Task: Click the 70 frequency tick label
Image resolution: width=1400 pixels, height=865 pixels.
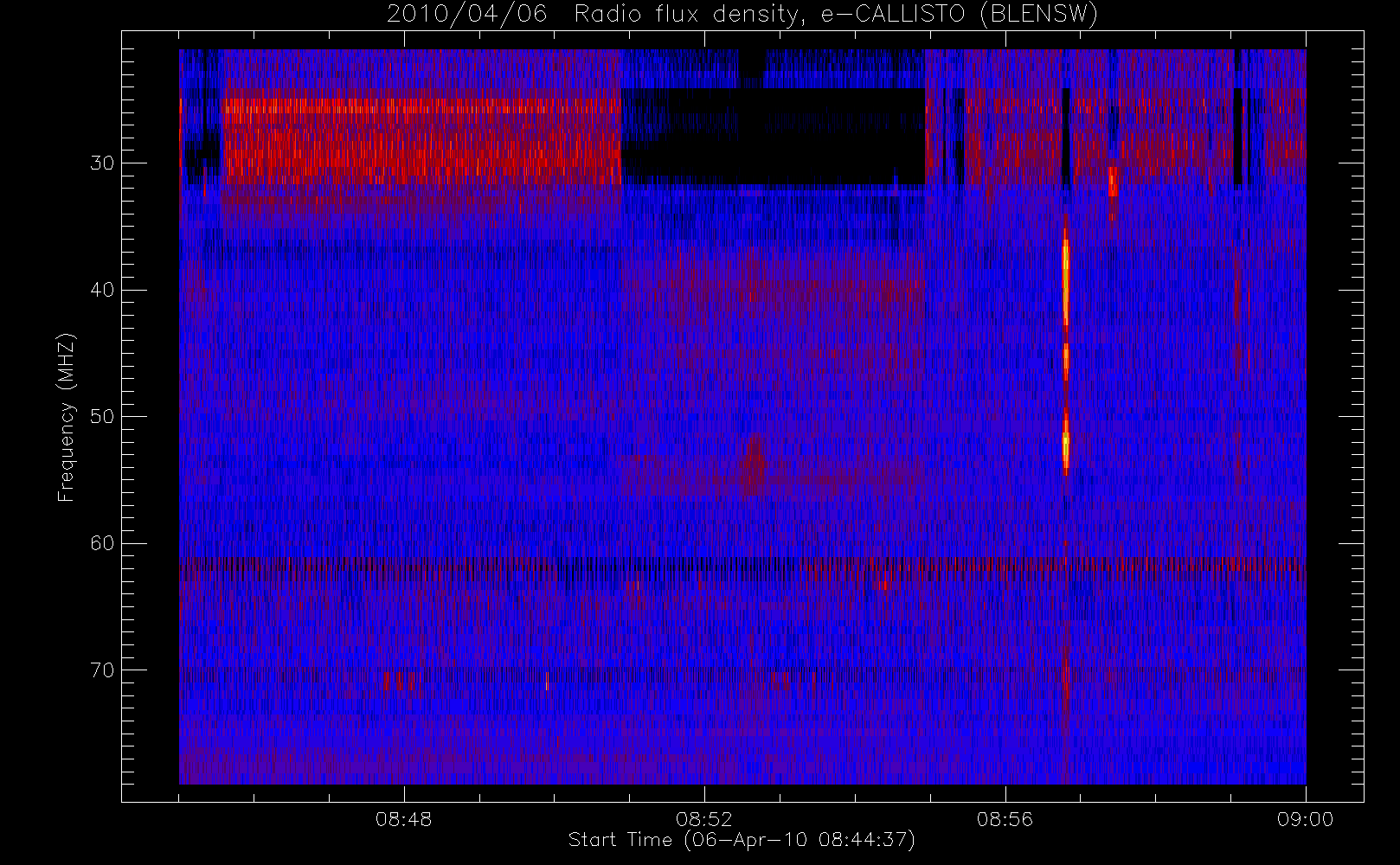Action: coord(102,670)
